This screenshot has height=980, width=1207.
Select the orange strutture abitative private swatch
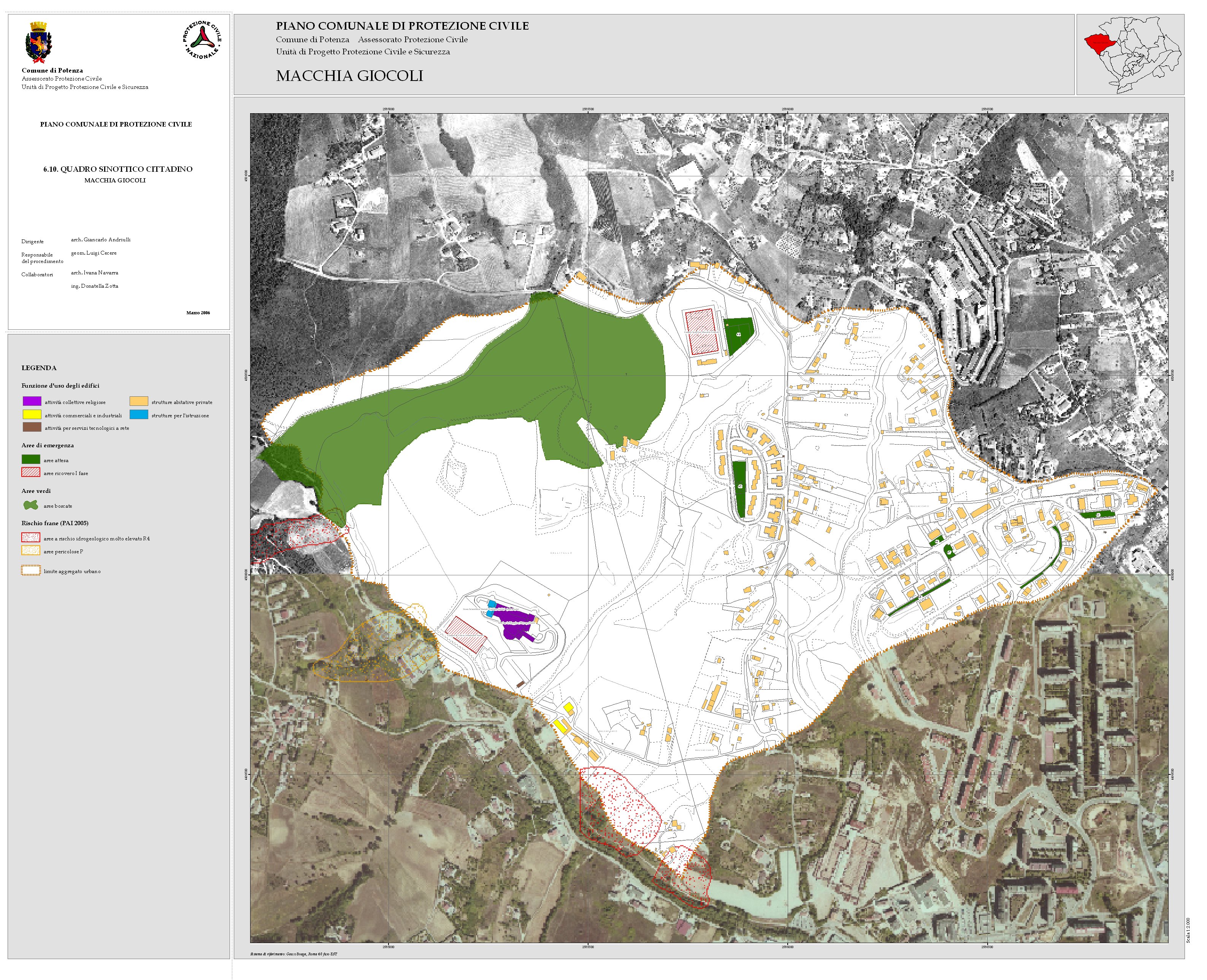coord(139,401)
